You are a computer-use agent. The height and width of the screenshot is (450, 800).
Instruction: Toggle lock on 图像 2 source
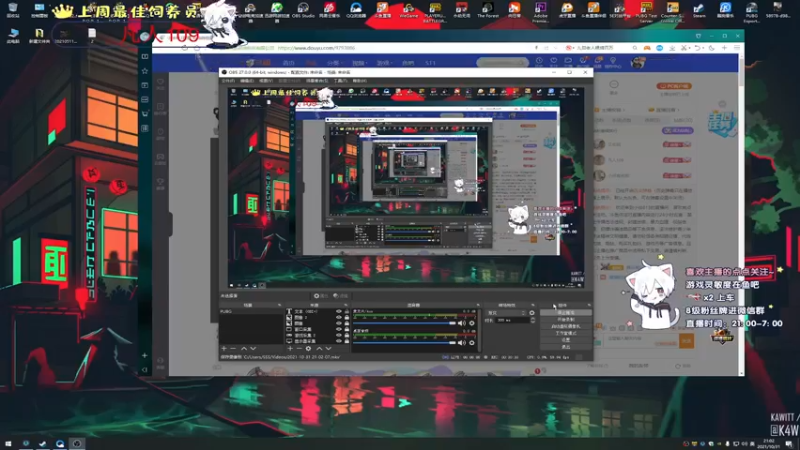[347, 317]
